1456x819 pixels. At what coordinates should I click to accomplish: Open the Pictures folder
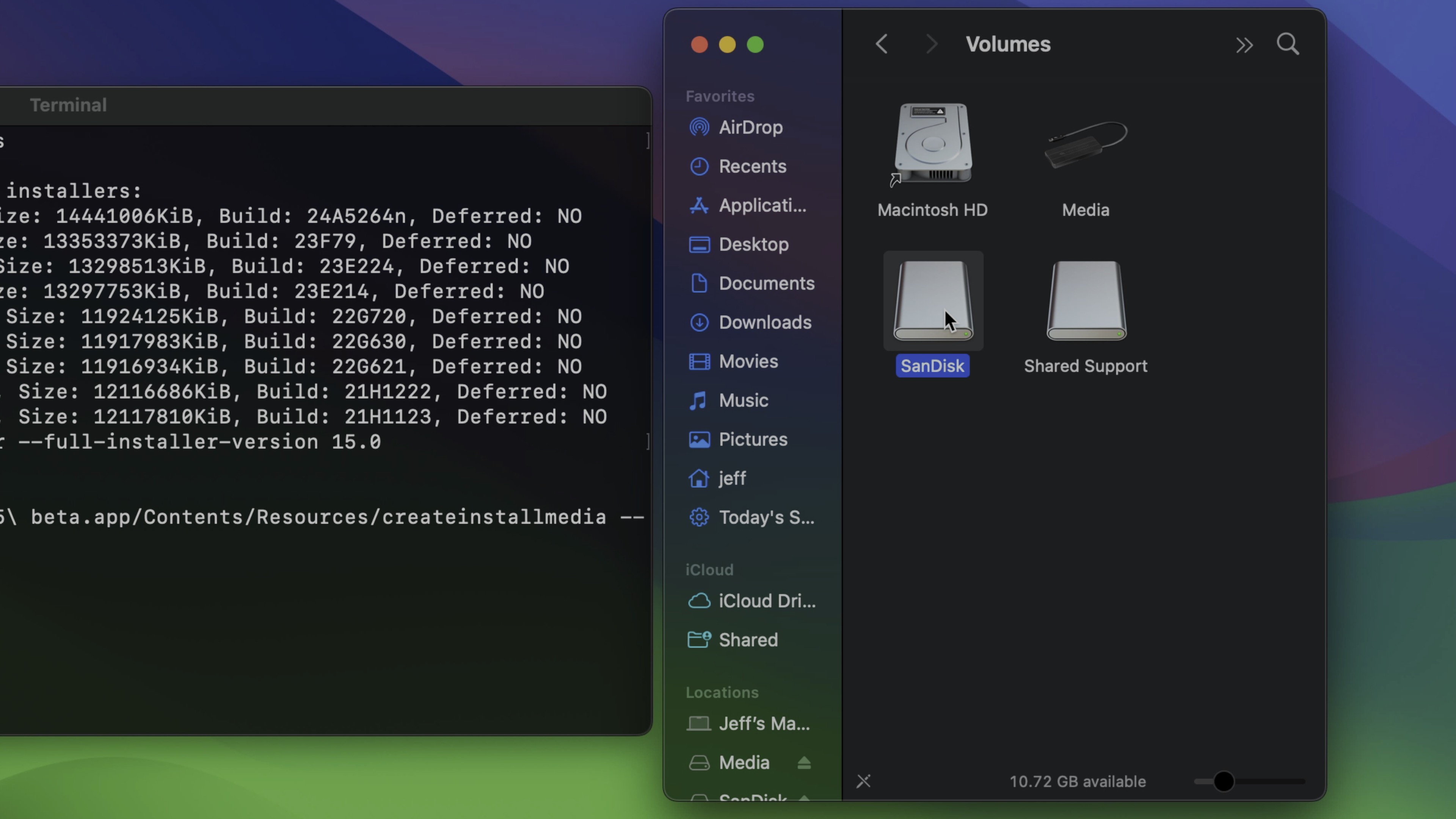pos(752,439)
